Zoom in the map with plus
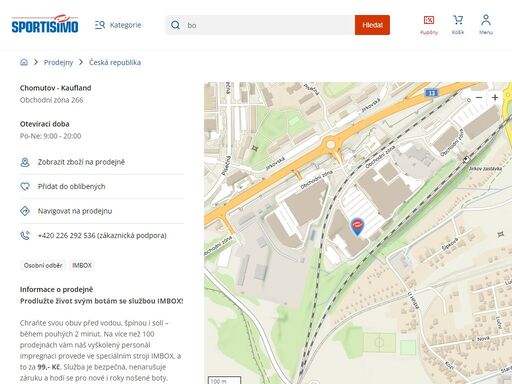Screen dimensions: 512x384 495,97
